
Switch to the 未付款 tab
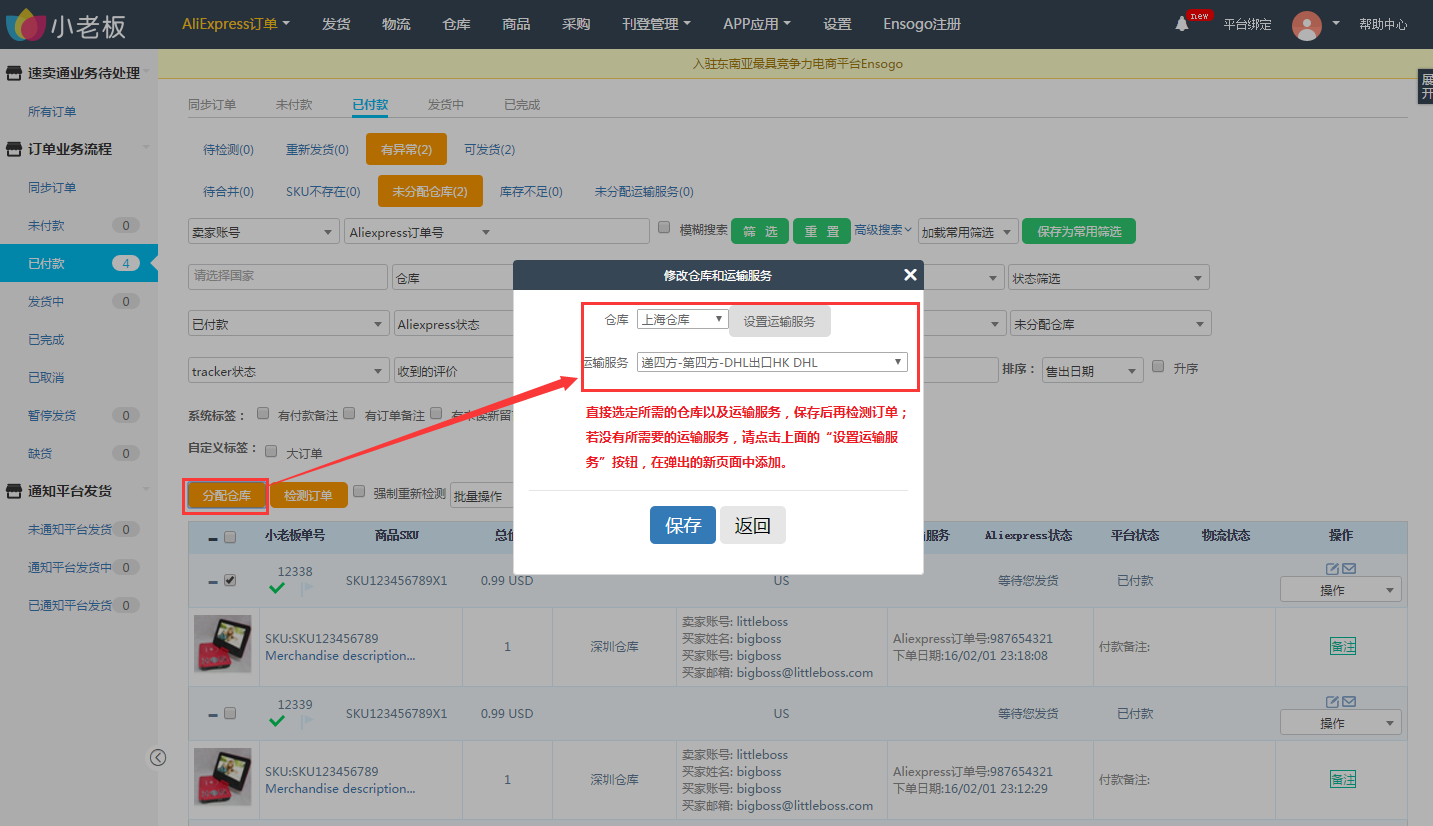(294, 104)
